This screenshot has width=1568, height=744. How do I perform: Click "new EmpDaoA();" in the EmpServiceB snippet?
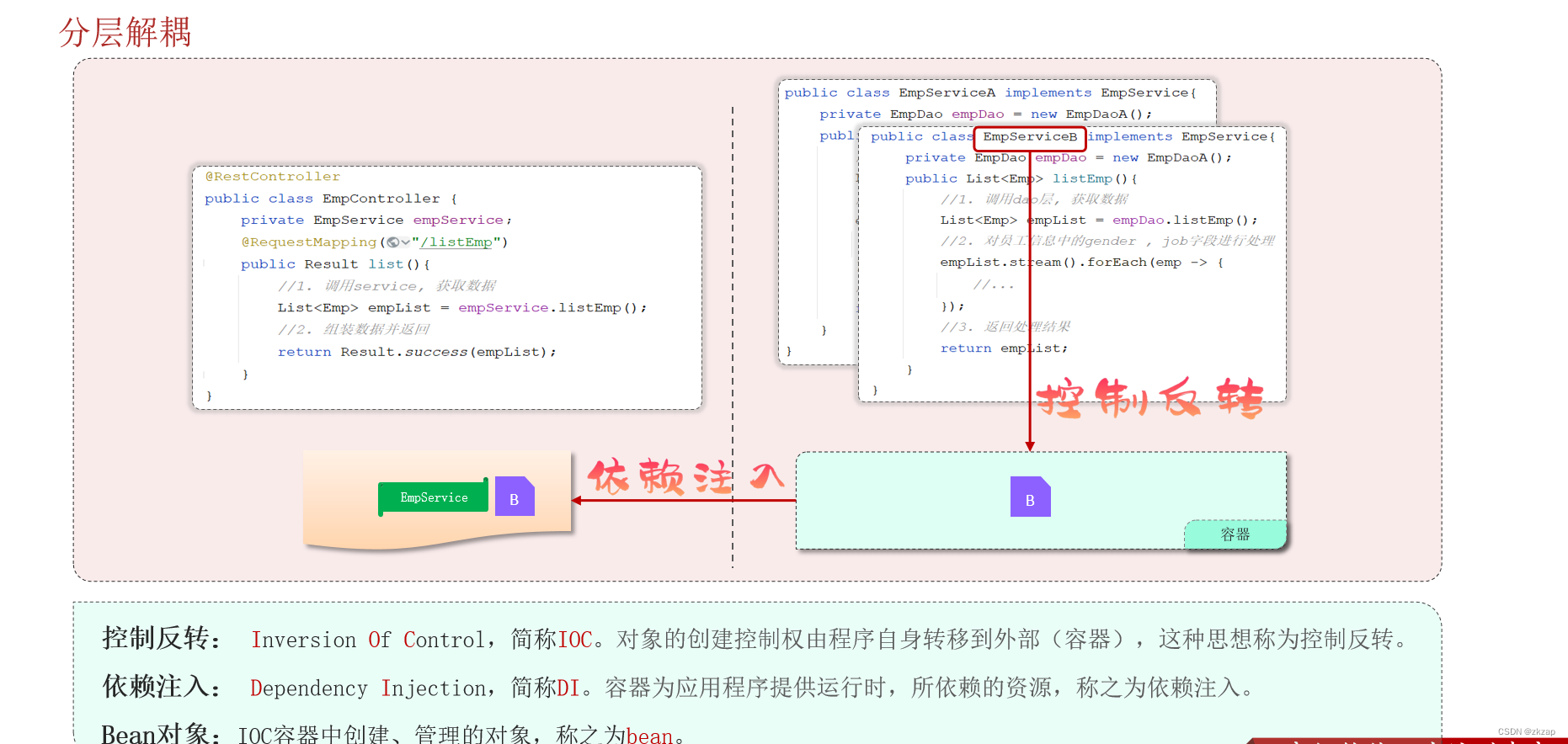[1172, 158]
